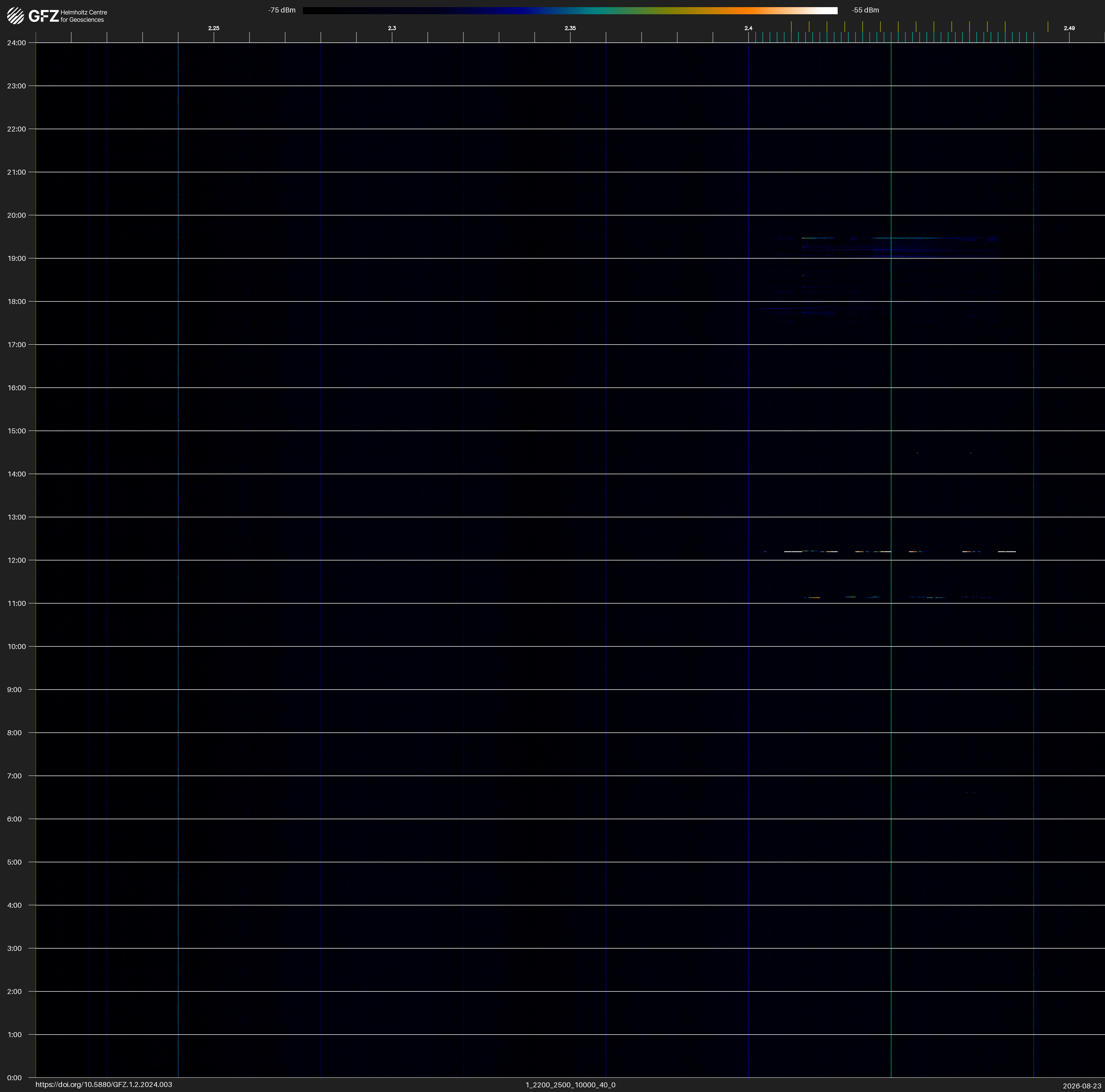
Task: Click the 22:00 time axis label
Action: point(17,129)
